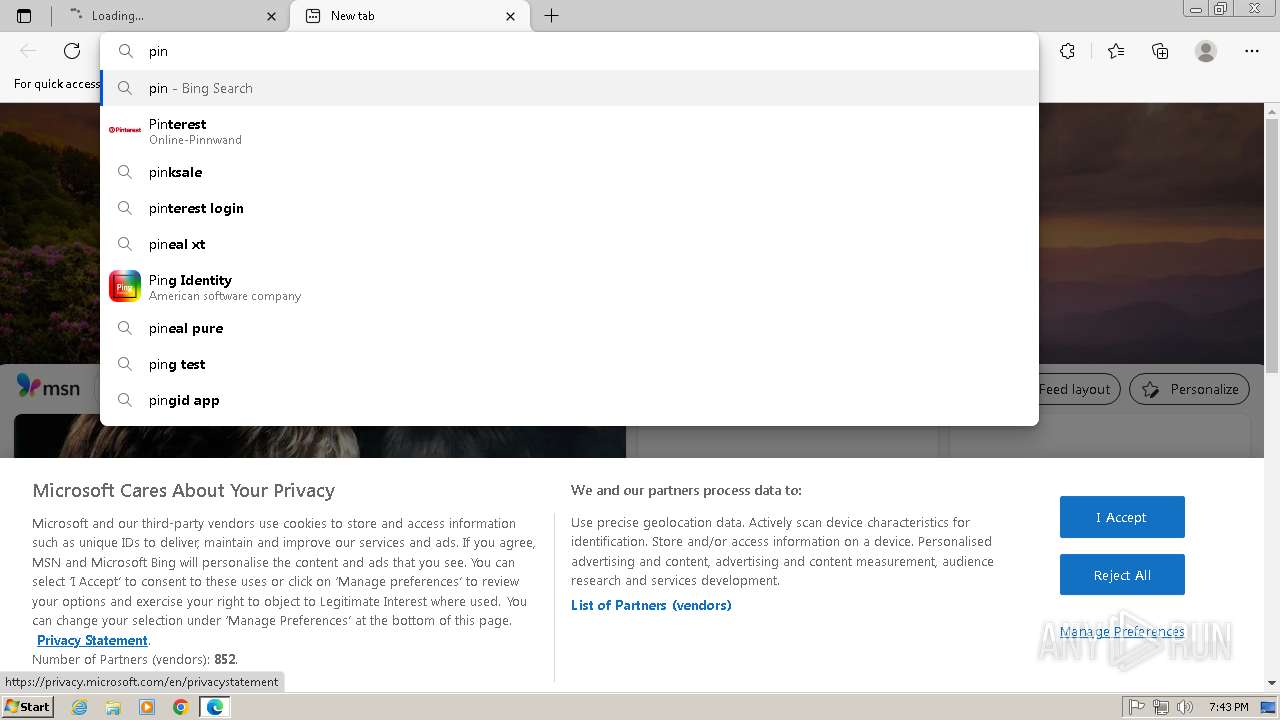Open the profile avatar

[1206, 51]
